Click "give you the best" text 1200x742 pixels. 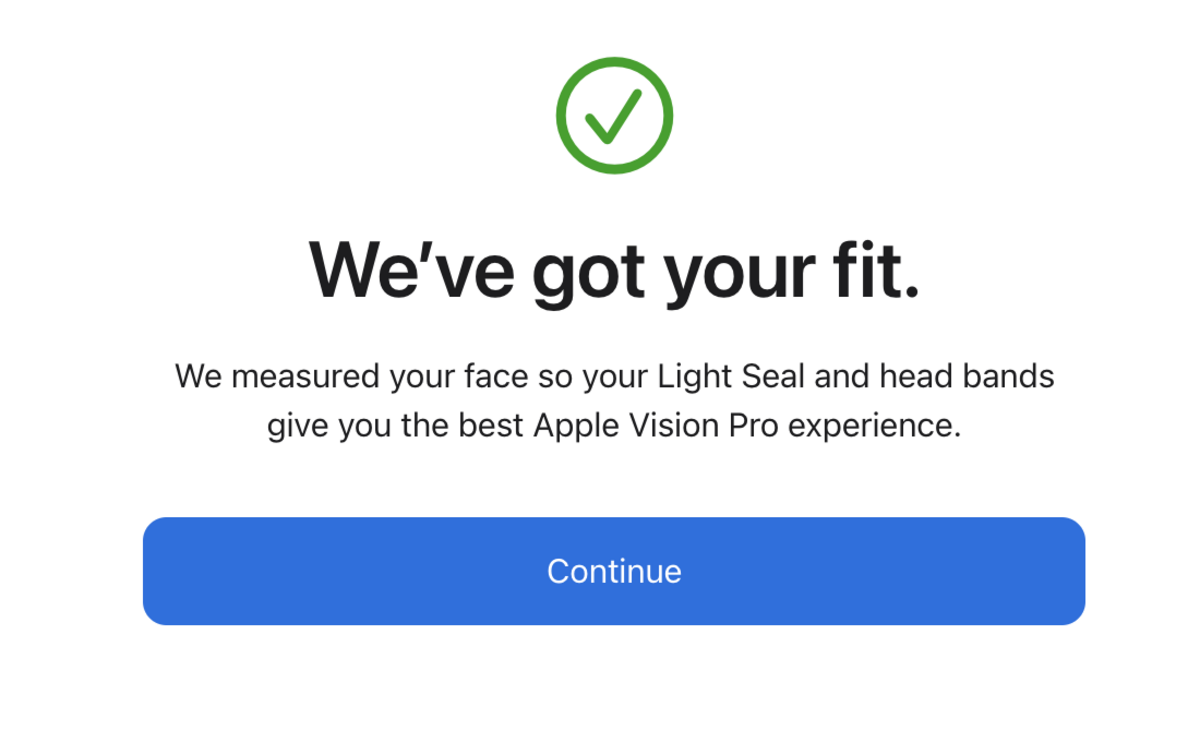pos(396,428)
